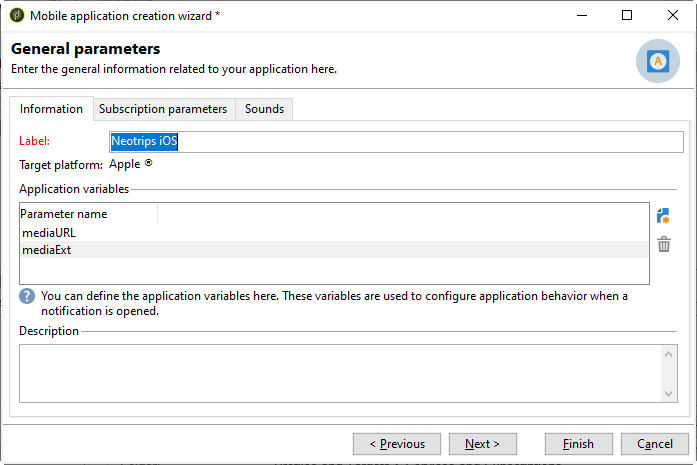Click the blue help question mark icon
The width and height of the screenshot is (697, 465).
tap(27, 296)
